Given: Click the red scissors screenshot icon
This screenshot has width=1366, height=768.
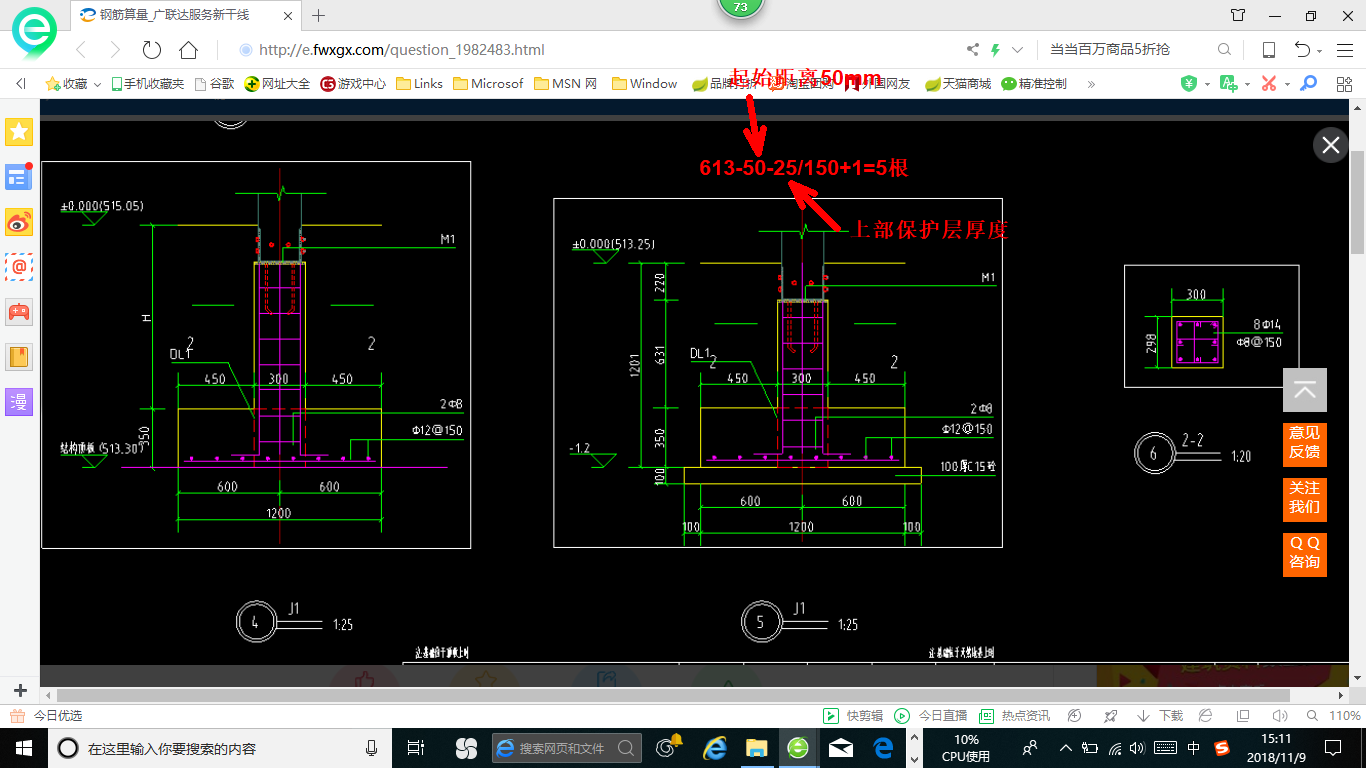Looking at the screenshot, I should [1269, 84].
